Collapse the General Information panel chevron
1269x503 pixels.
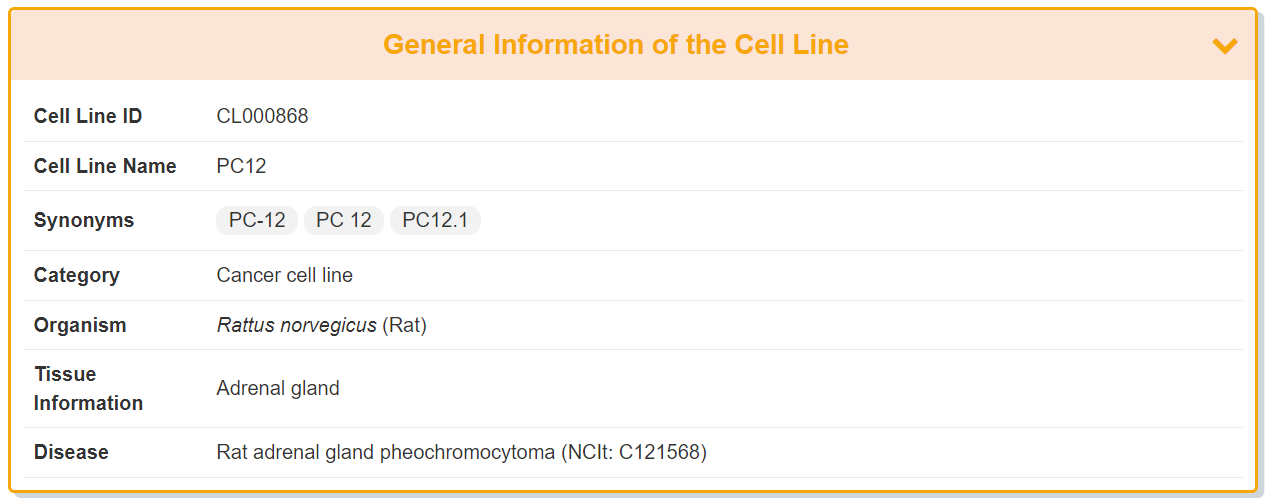(1224, 46)
